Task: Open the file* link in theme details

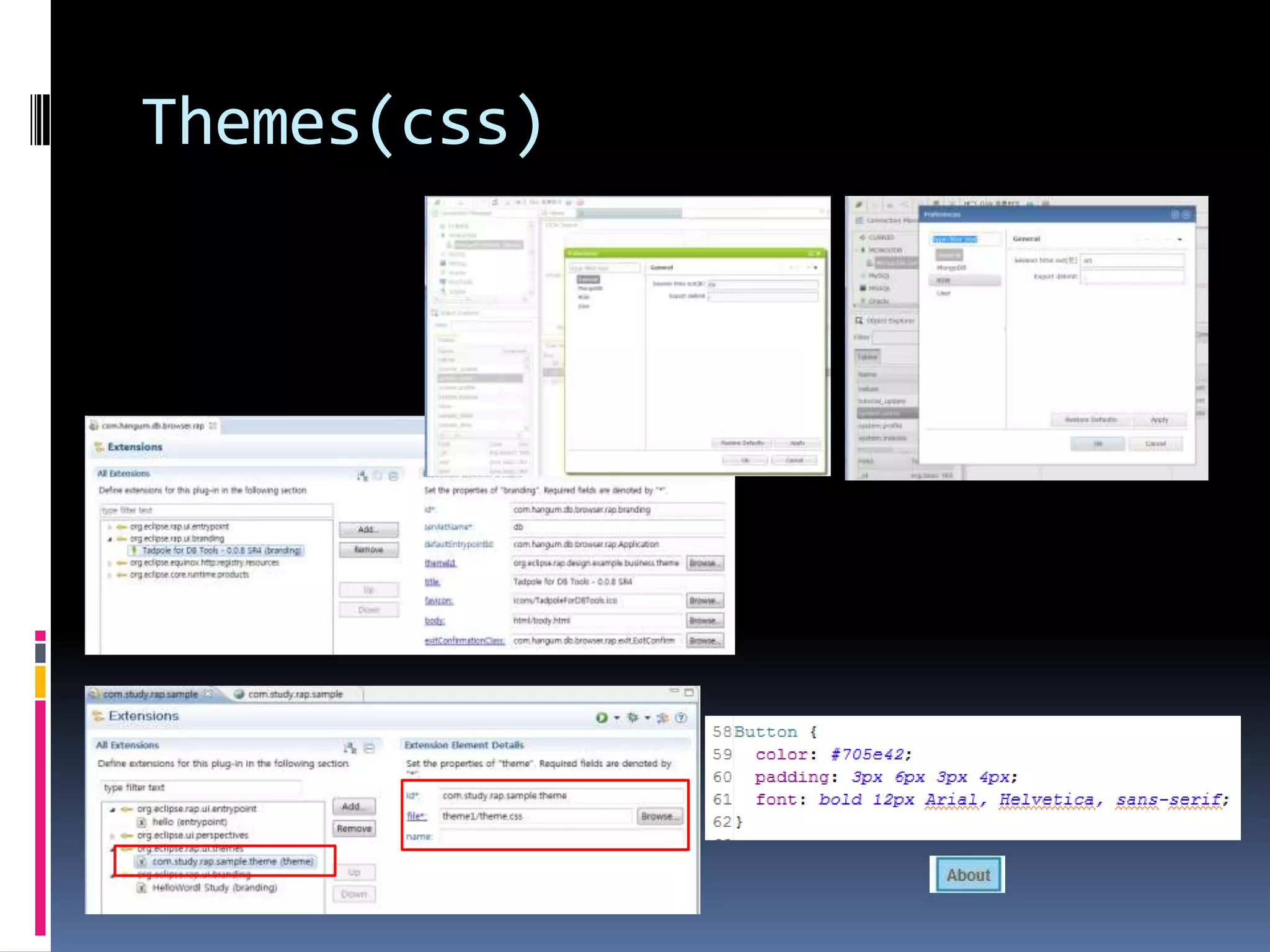Action: pos(416,816)
